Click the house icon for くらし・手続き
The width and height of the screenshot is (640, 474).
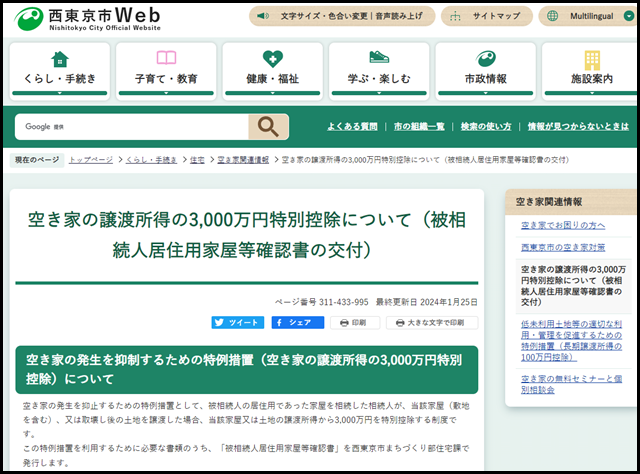[60, 59]
